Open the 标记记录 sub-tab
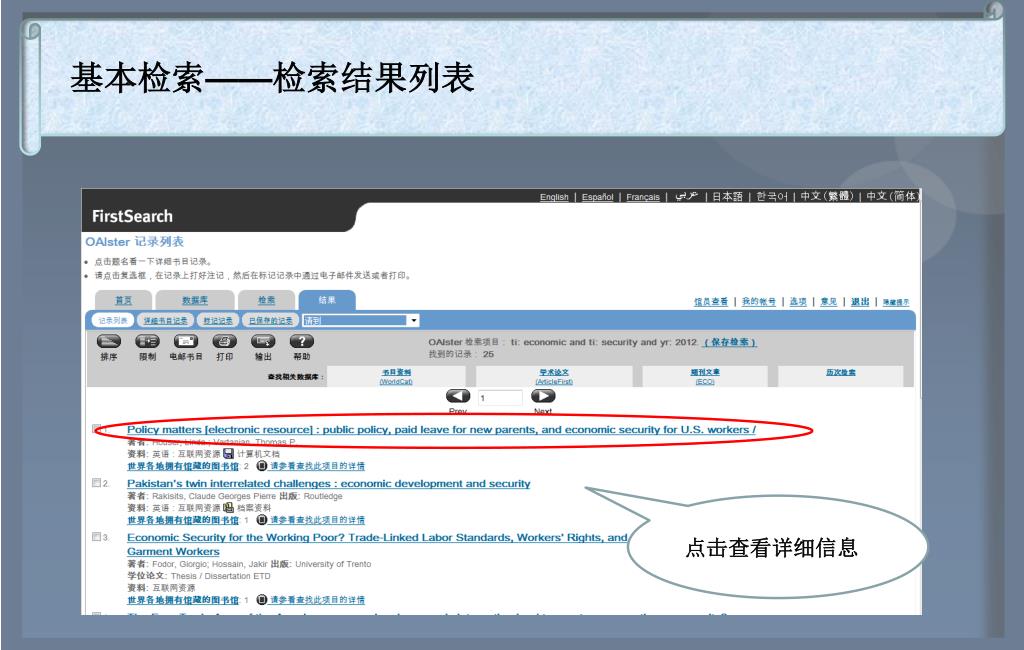 (x=217, y=320)
